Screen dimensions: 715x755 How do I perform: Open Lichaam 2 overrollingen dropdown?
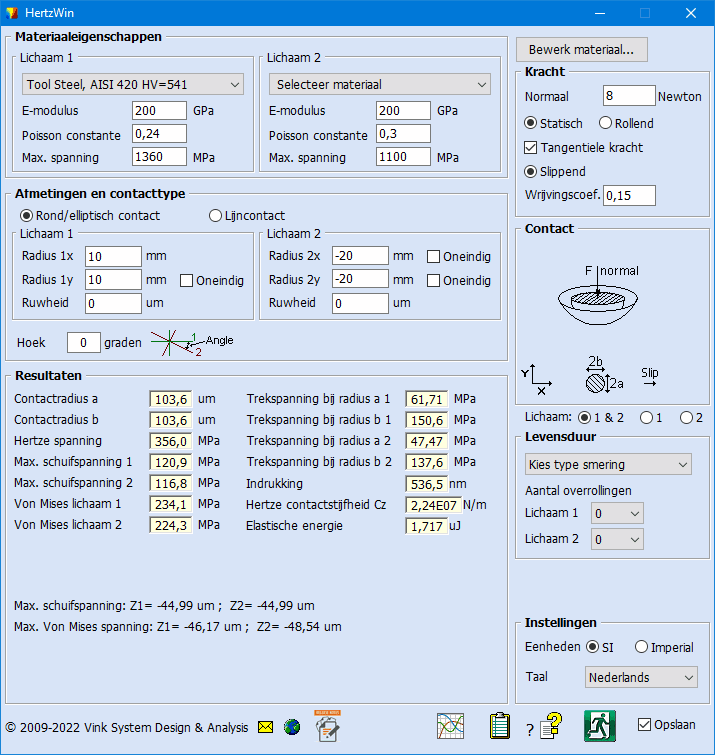(x=617, y=539)
